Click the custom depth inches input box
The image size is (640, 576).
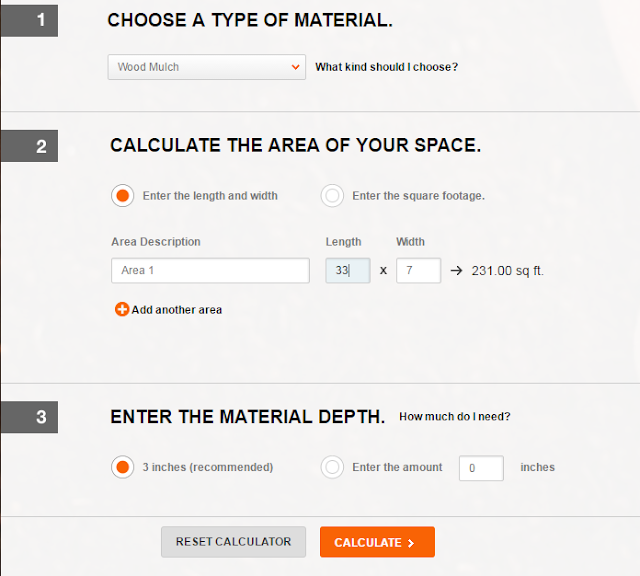481,468
